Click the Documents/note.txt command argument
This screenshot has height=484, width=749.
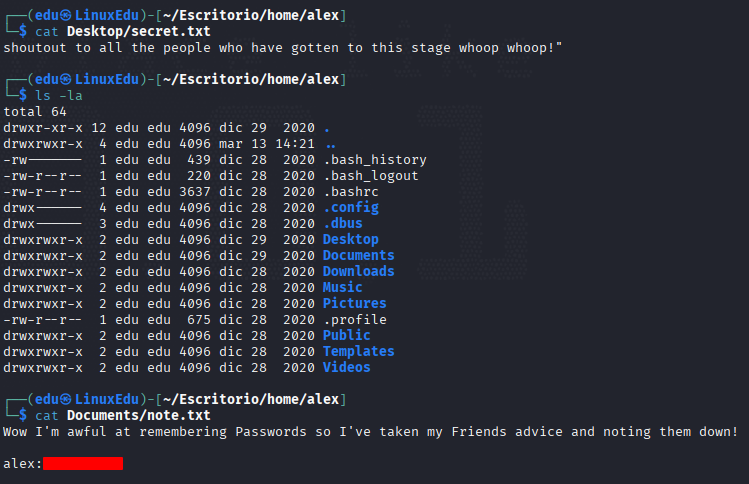[x=139, y=416]
